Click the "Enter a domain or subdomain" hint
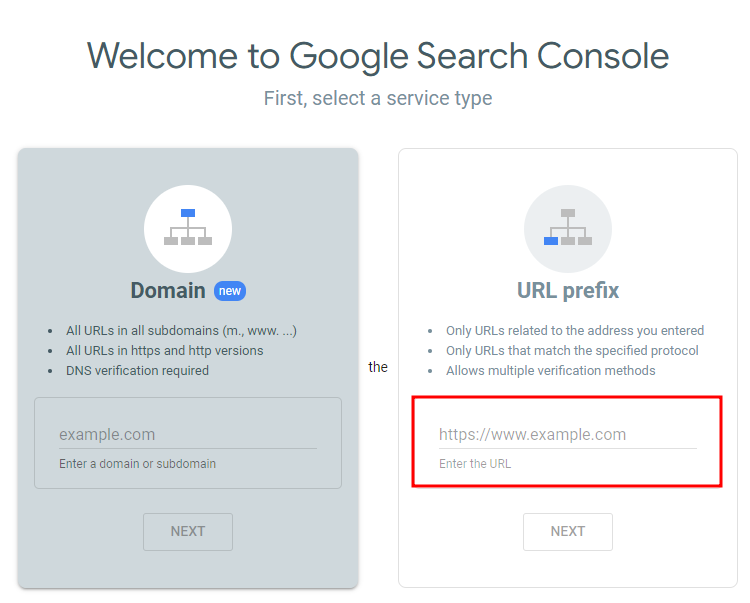 (137, 463)
